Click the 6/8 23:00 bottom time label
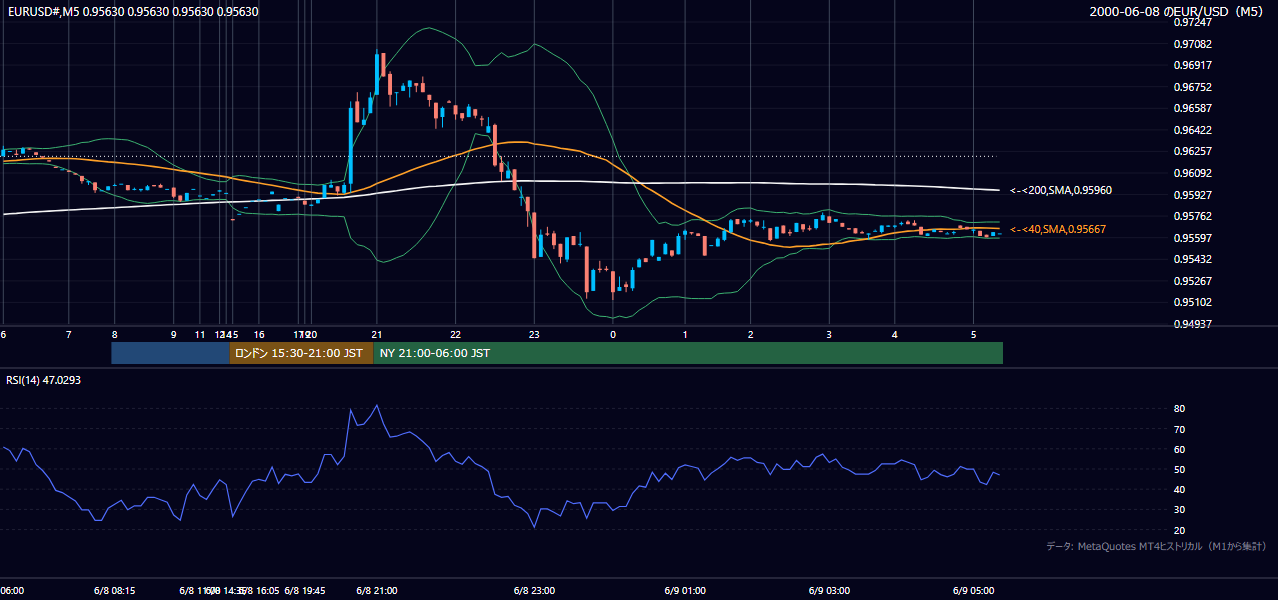The width and height of the screenshot is (1278, 600). (534, 591)
